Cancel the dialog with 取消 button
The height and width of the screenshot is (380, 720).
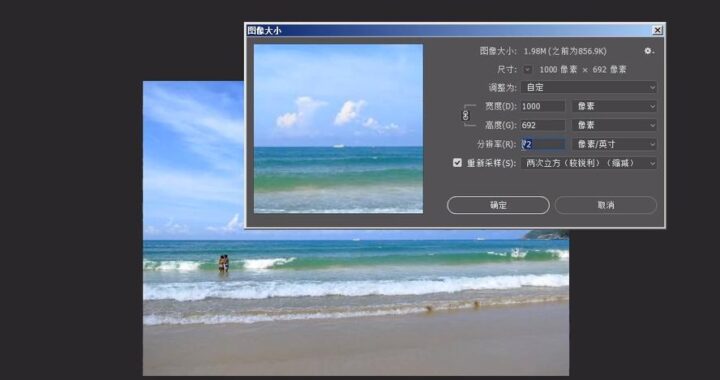[x=606, y=205]
